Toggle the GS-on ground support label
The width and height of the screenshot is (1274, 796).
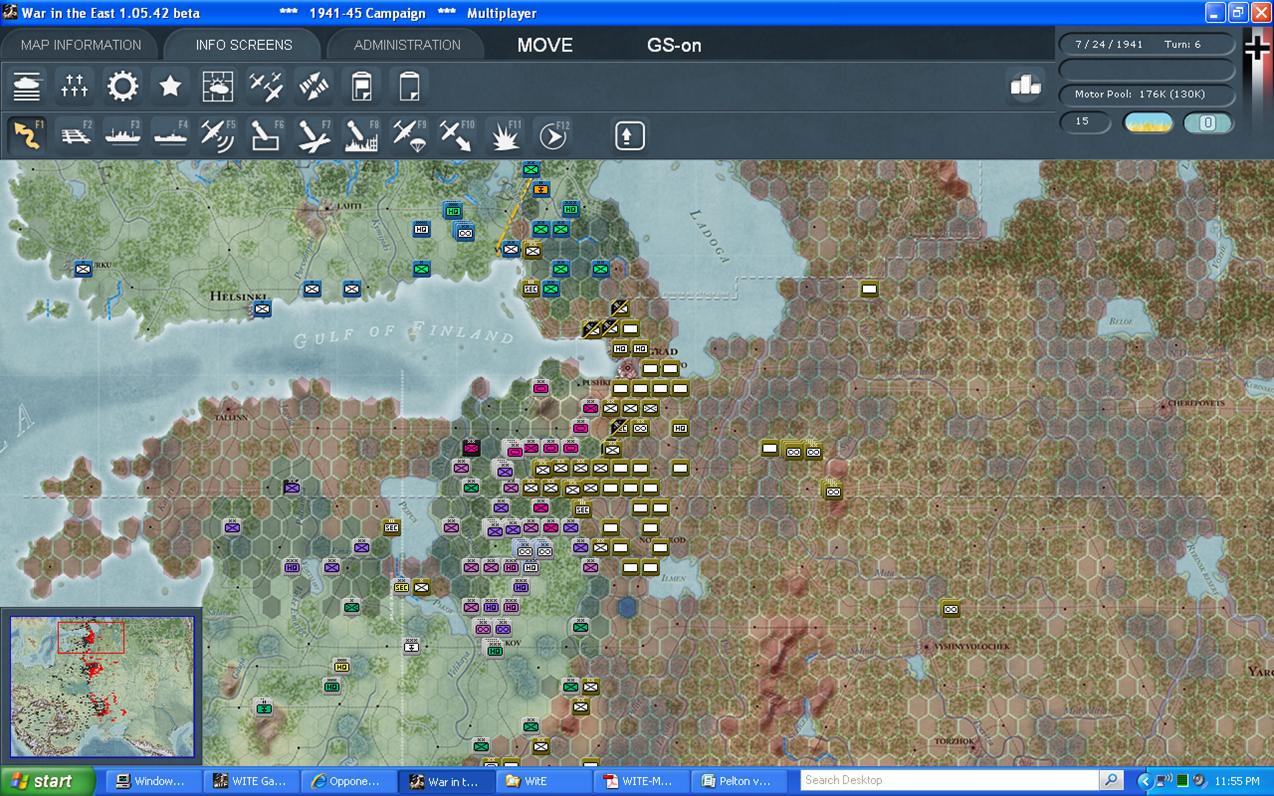[674, 45]
